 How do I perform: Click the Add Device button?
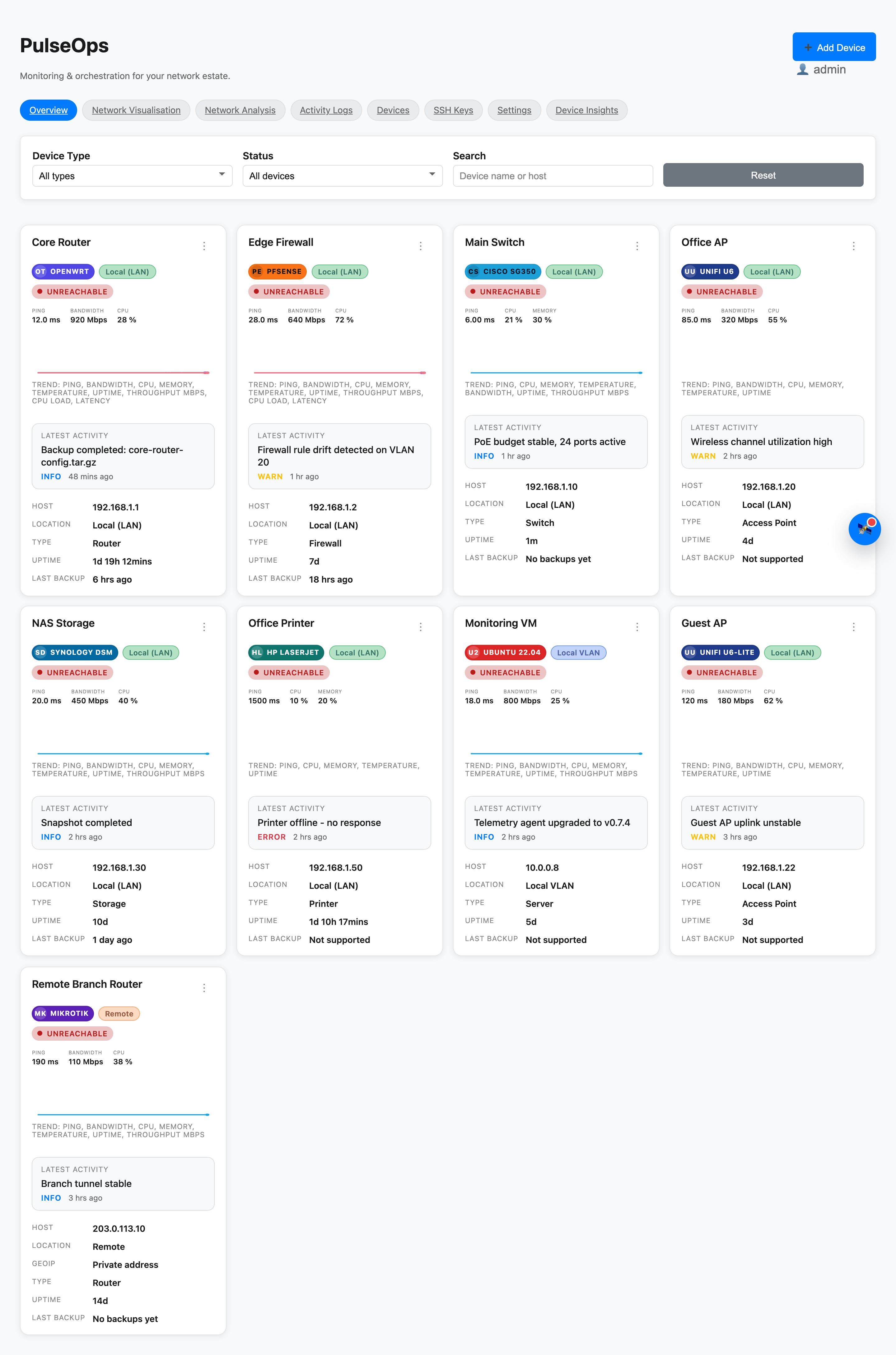834,47
